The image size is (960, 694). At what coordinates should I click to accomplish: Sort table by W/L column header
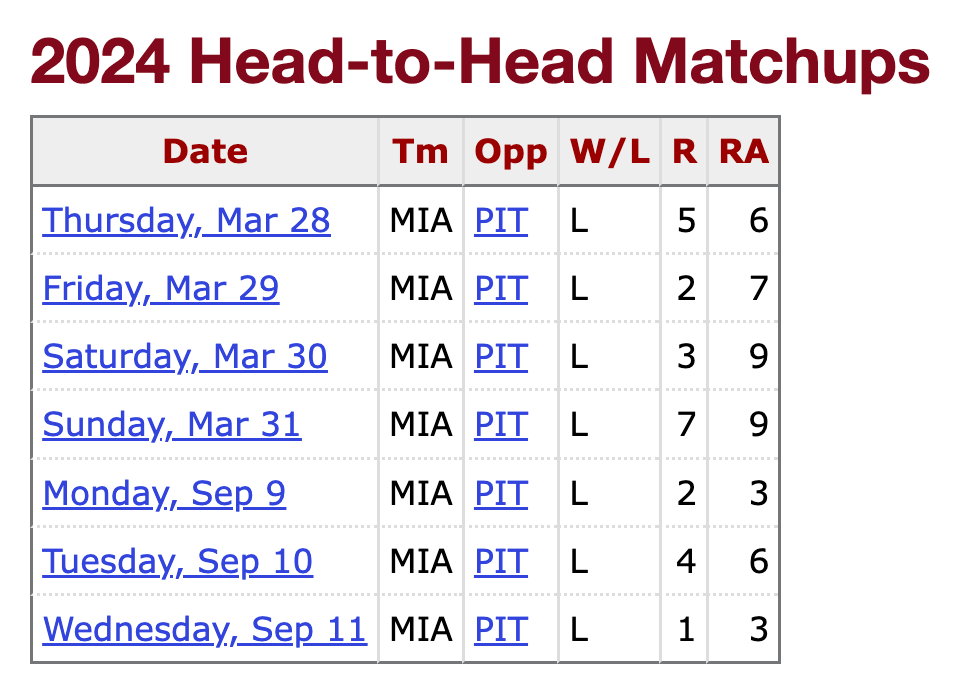[609, 151]
